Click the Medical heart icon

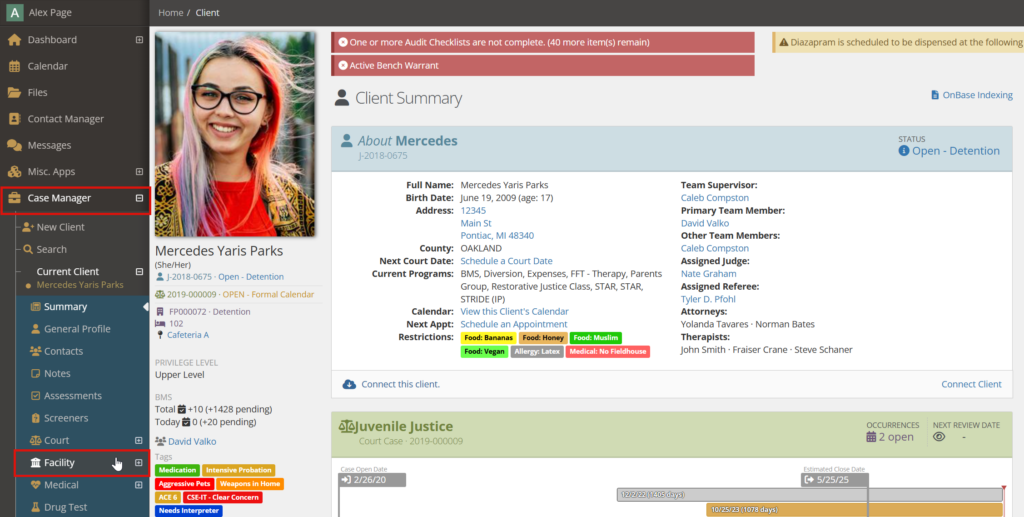pos(35,485)
